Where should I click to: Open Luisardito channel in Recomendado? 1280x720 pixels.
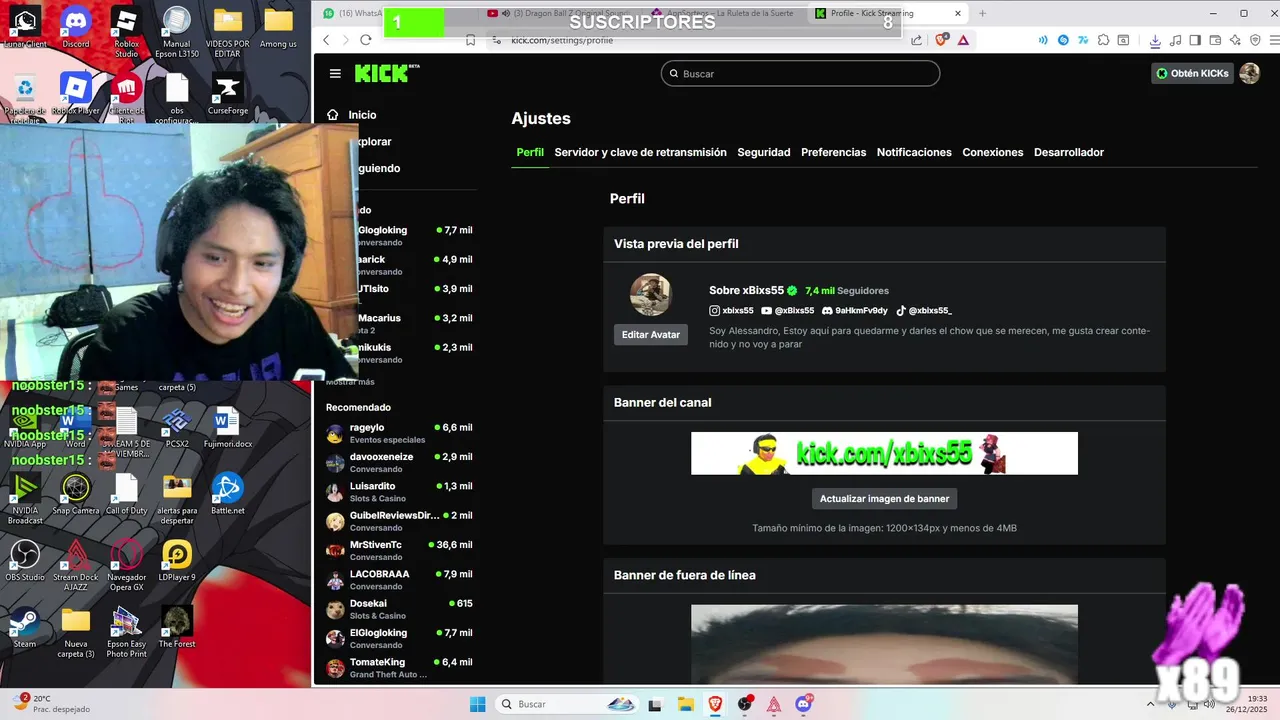pyautogui.click(x=399, y=491)
